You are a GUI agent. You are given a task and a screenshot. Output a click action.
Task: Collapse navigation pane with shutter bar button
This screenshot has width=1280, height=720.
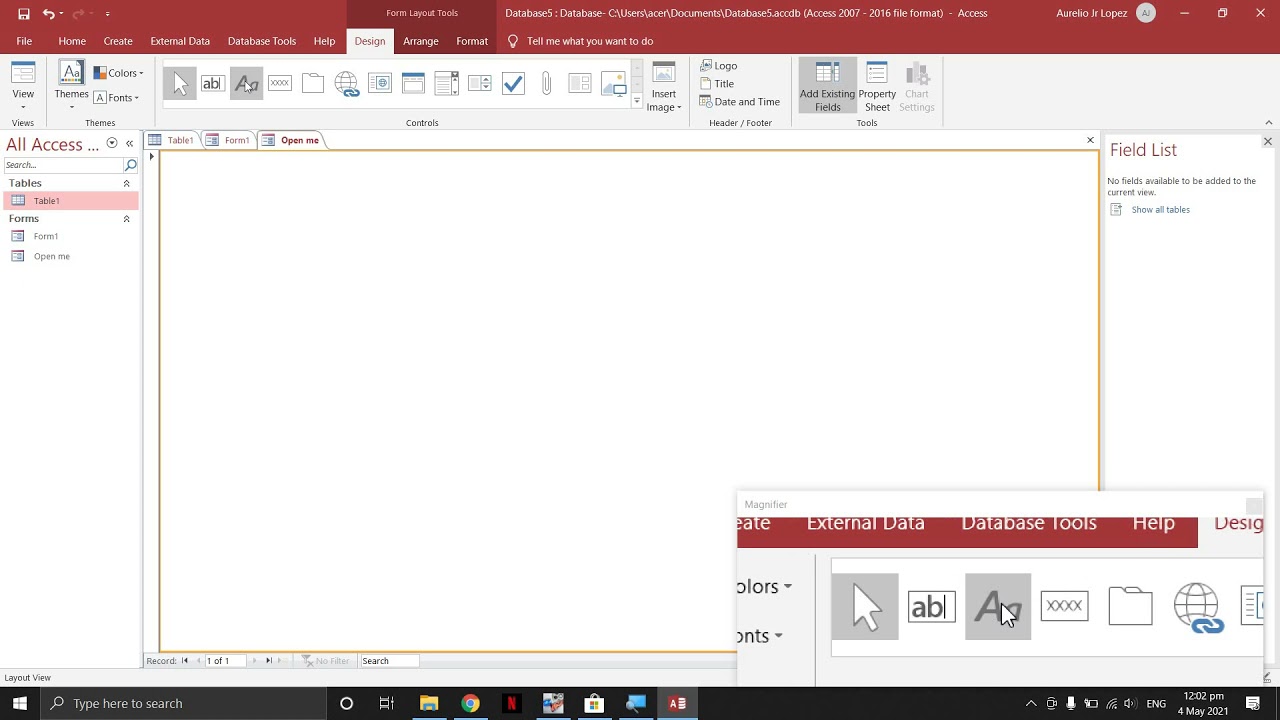click(x=129, y=144)
